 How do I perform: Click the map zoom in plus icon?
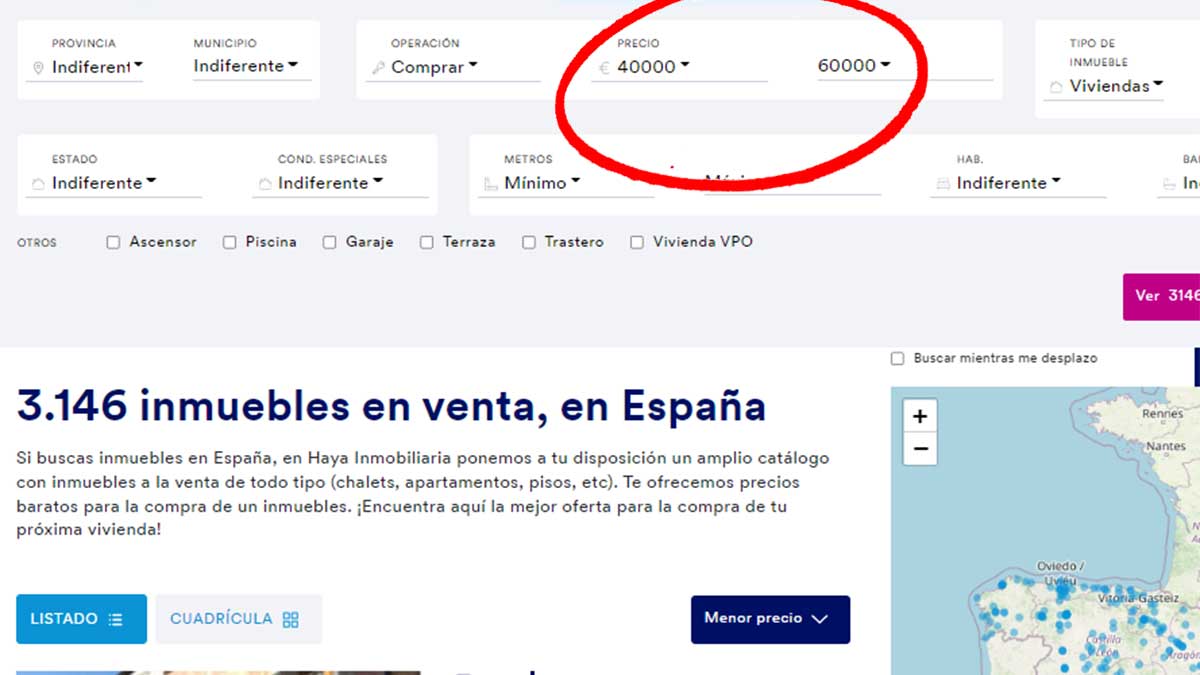920,416
